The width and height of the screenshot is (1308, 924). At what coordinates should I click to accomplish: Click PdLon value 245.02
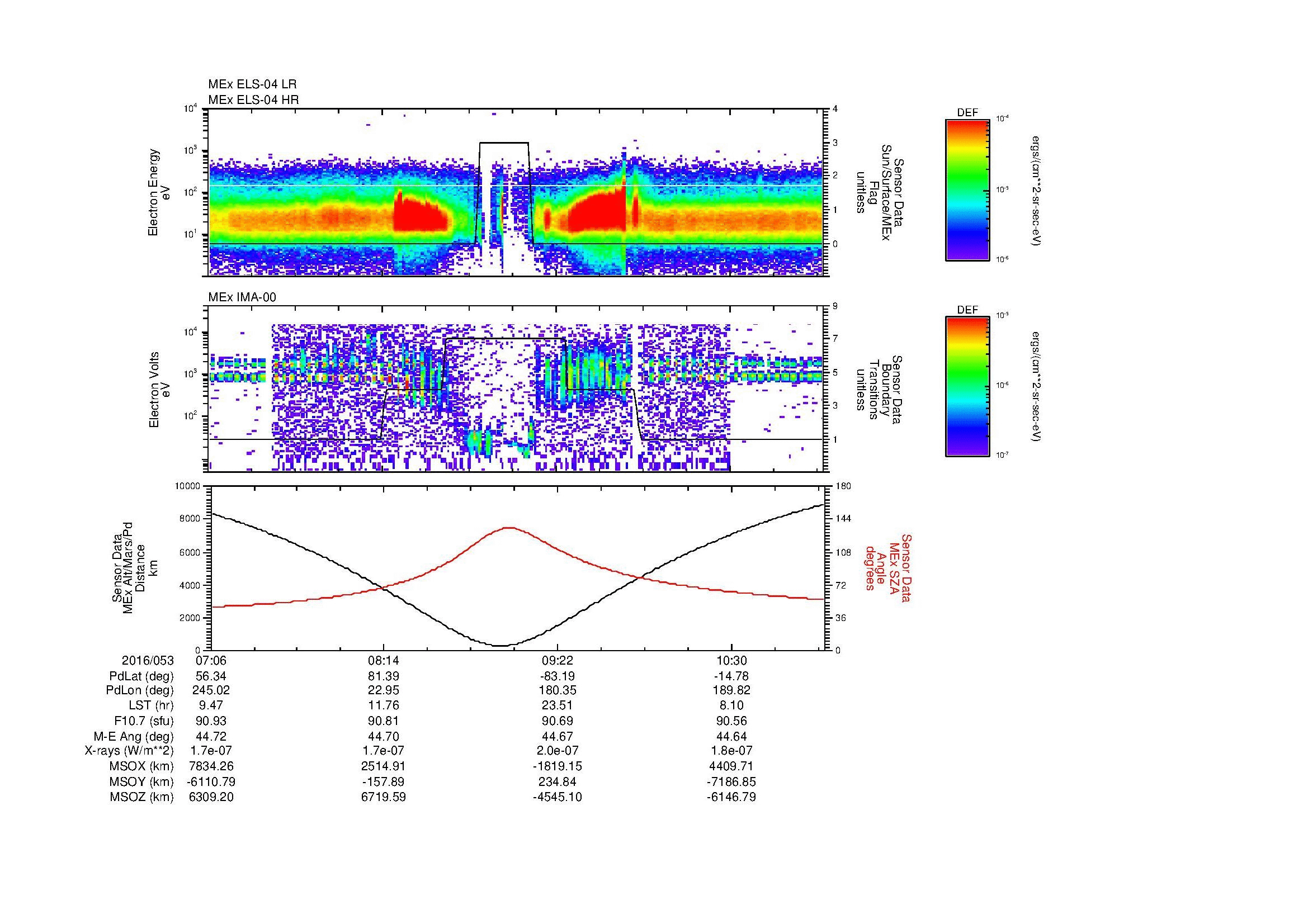coord(211,690)
